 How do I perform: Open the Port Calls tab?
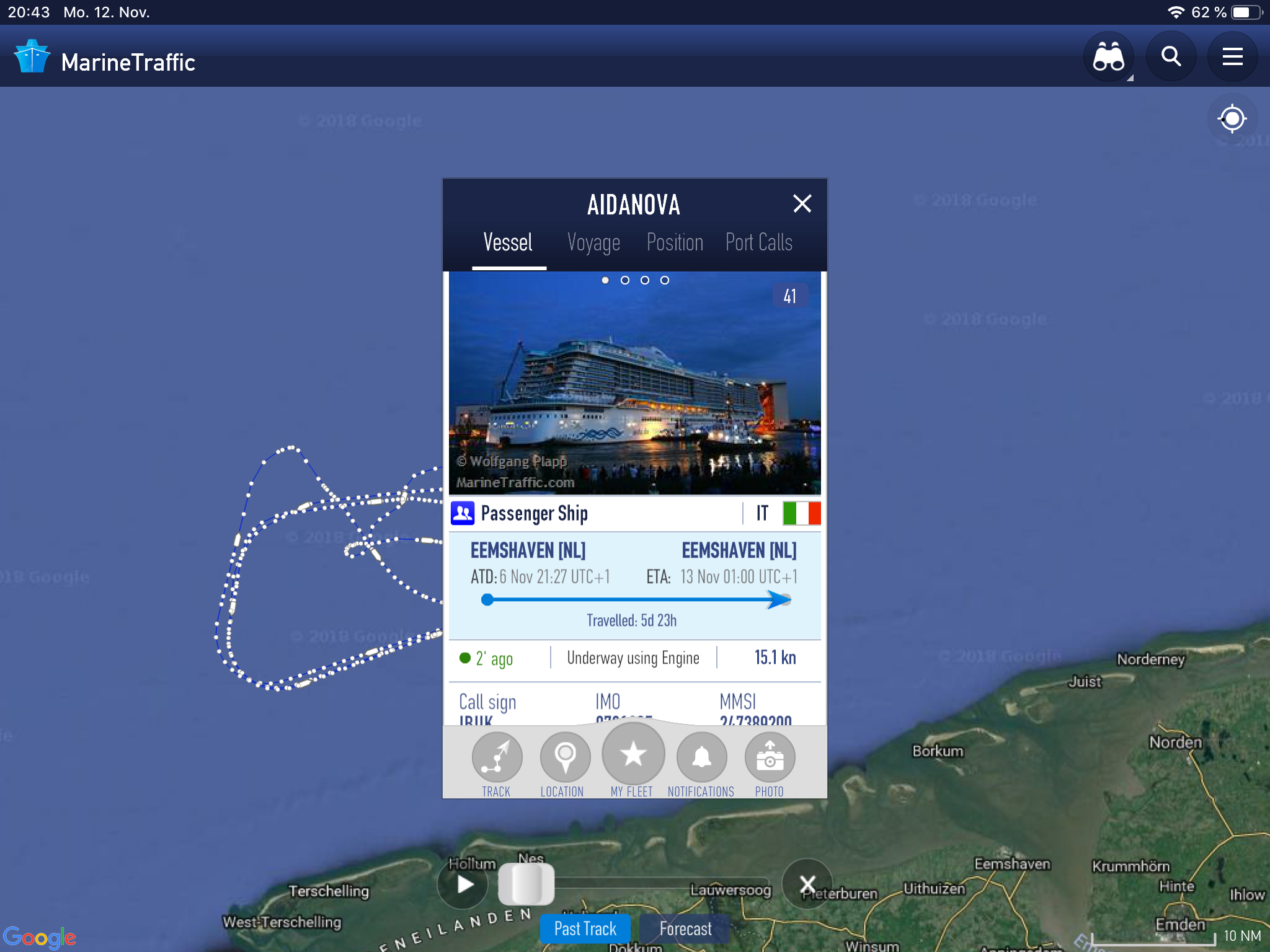click(759, 242)
